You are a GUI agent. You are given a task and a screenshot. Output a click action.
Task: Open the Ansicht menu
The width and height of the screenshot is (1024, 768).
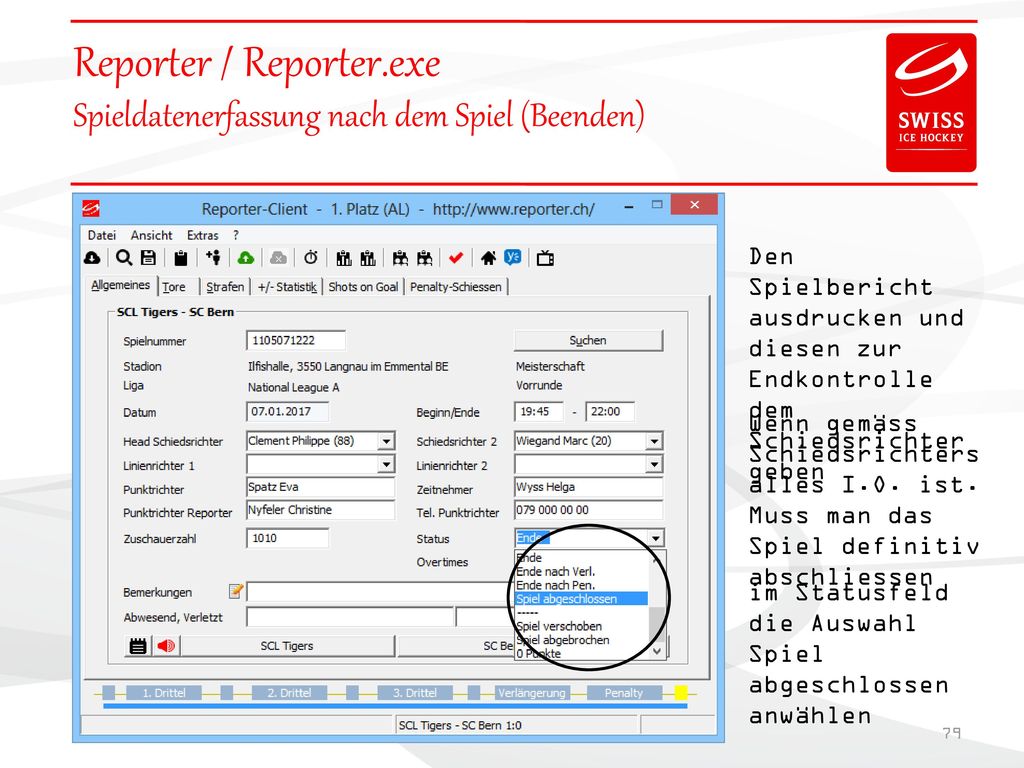[x=152, y=235]
